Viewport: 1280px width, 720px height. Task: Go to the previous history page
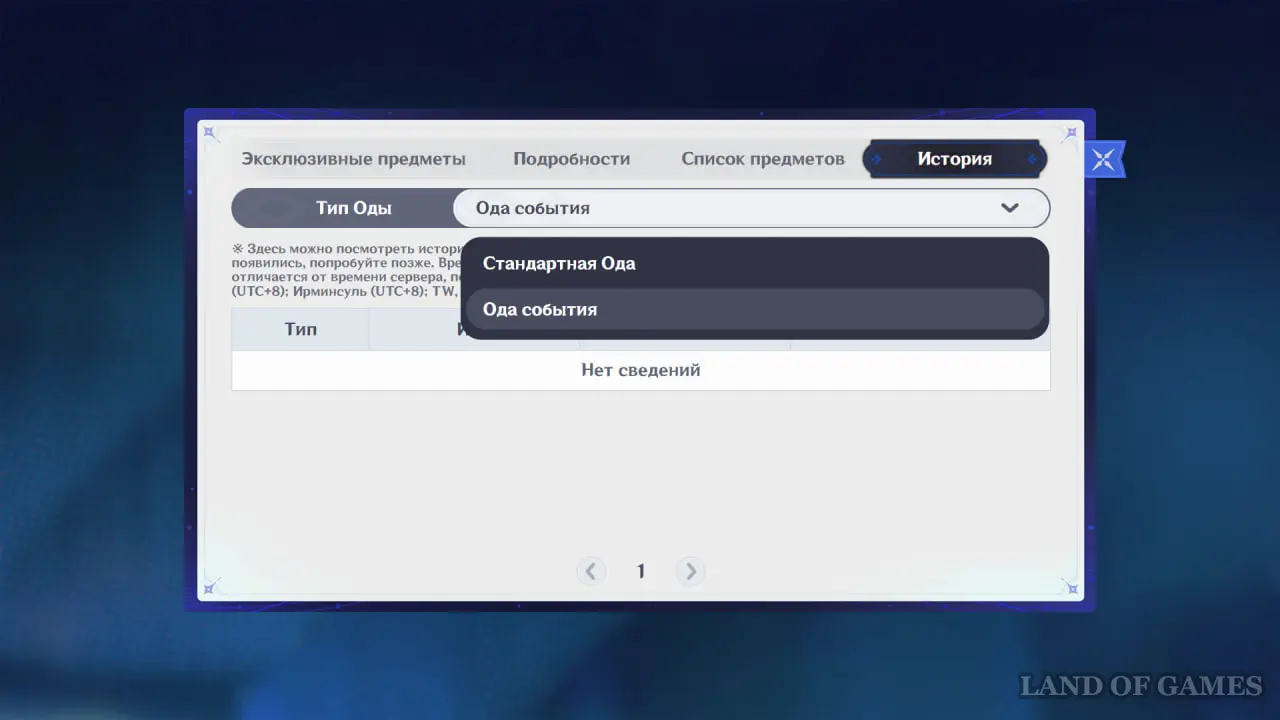pyautogui.click(x=591, y=571)
